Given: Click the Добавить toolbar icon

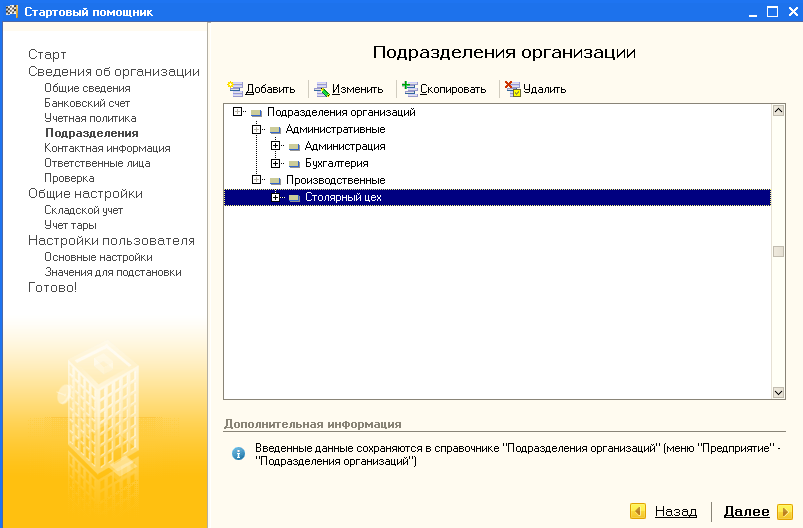Looking at the screenshot, I should [x=235, y=89].
